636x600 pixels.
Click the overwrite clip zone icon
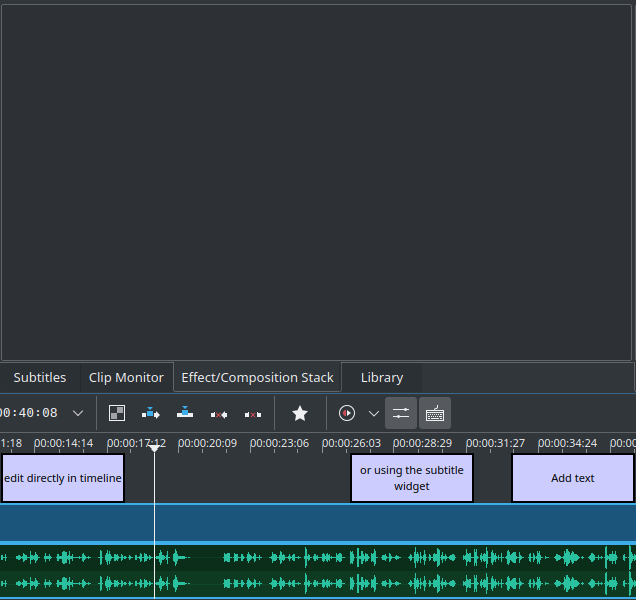point(185,413)
